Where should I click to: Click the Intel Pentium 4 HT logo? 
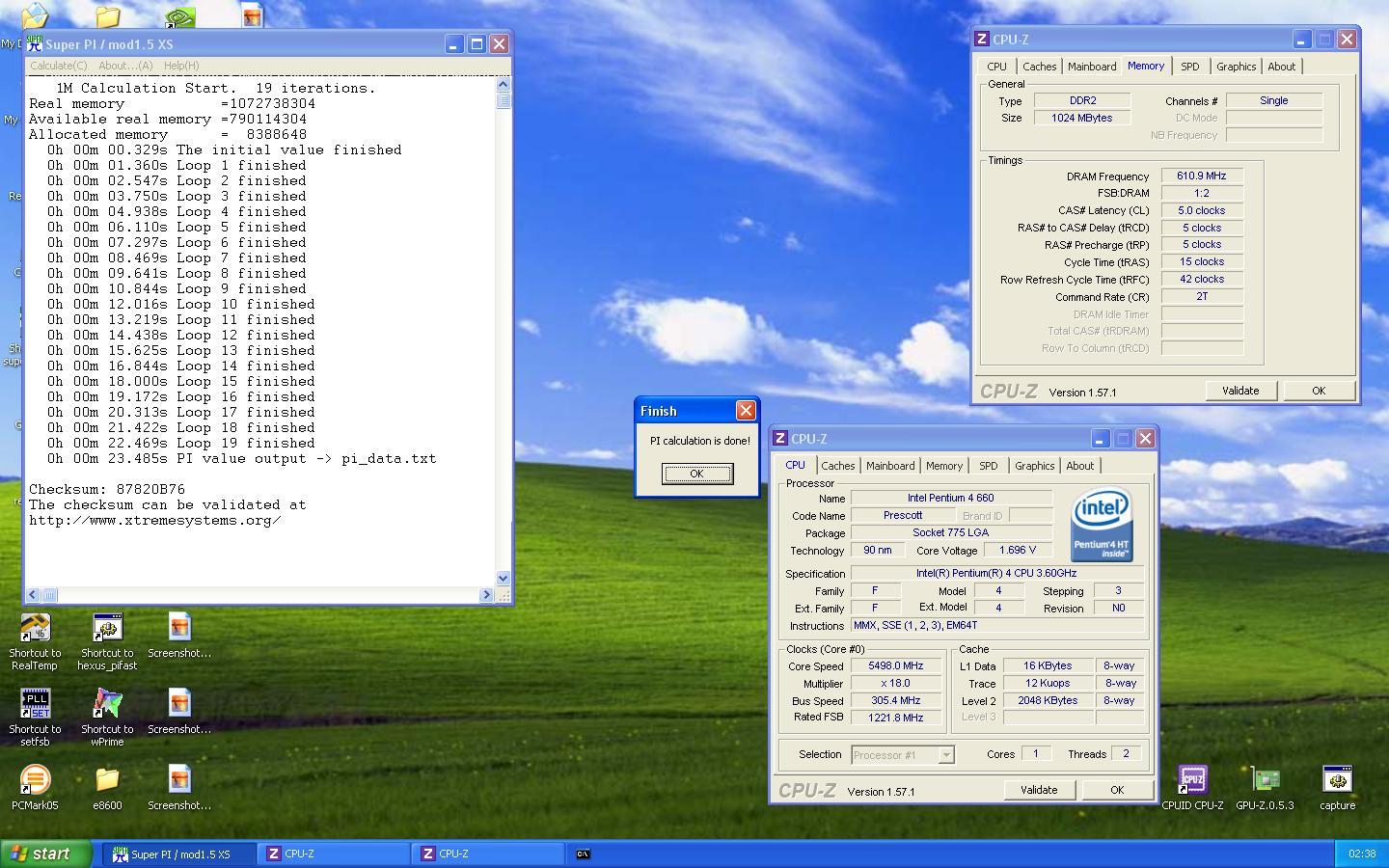click(x=1101, y=525)
